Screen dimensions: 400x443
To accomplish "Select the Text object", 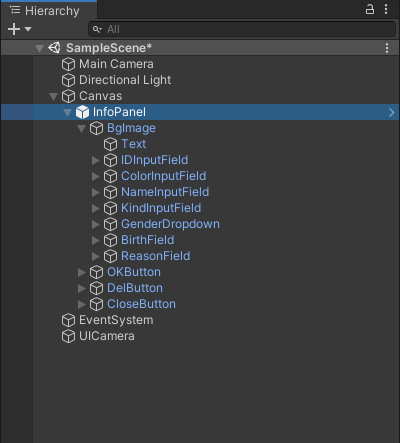I will click(x=134, y=144).
